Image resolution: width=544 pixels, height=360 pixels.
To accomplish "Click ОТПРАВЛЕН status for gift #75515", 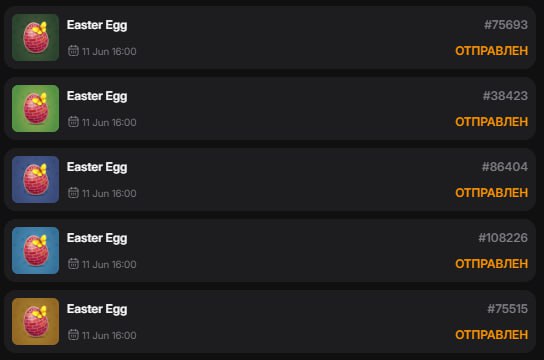I will [x=492, y=335].
